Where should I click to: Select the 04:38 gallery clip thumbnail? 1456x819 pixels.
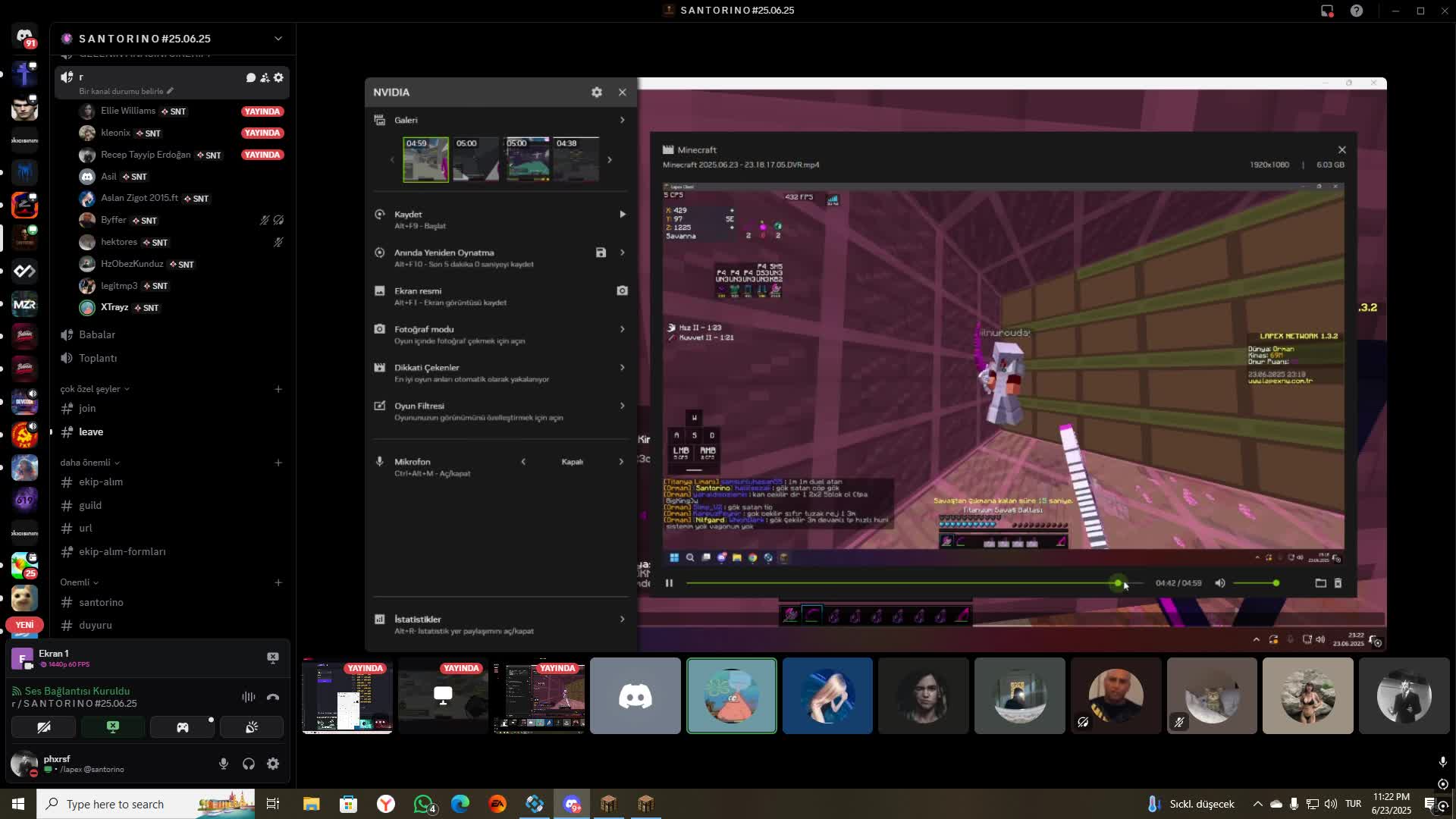[576, 159]
